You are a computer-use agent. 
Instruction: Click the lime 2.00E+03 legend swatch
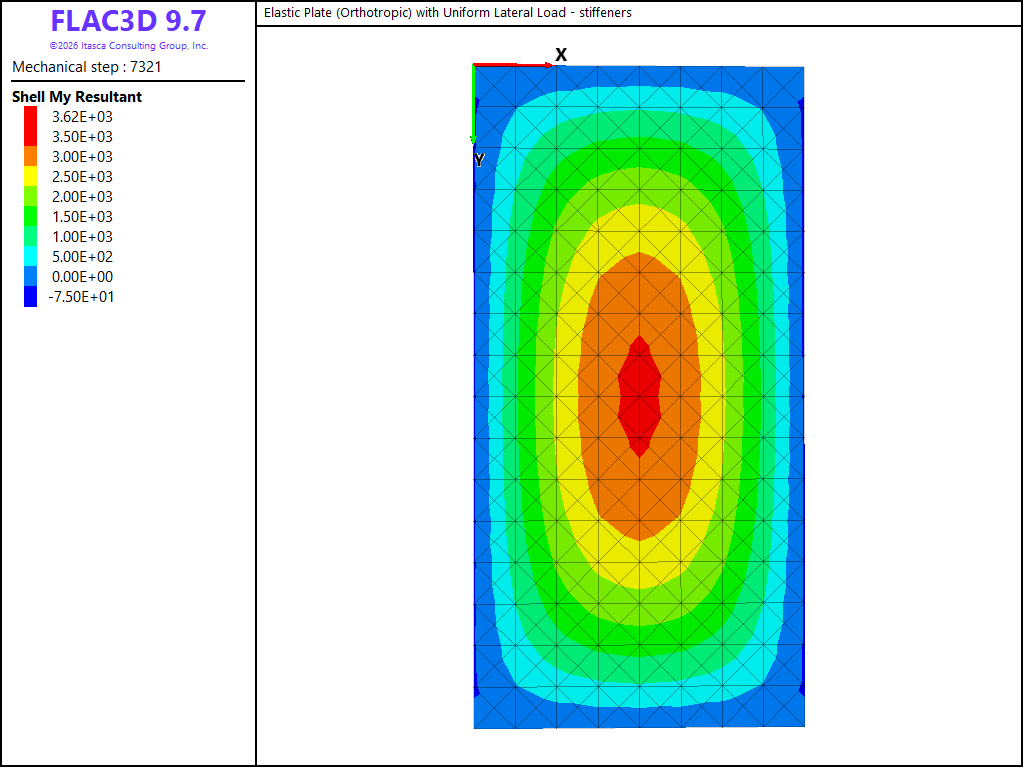(x=31, y=196)
